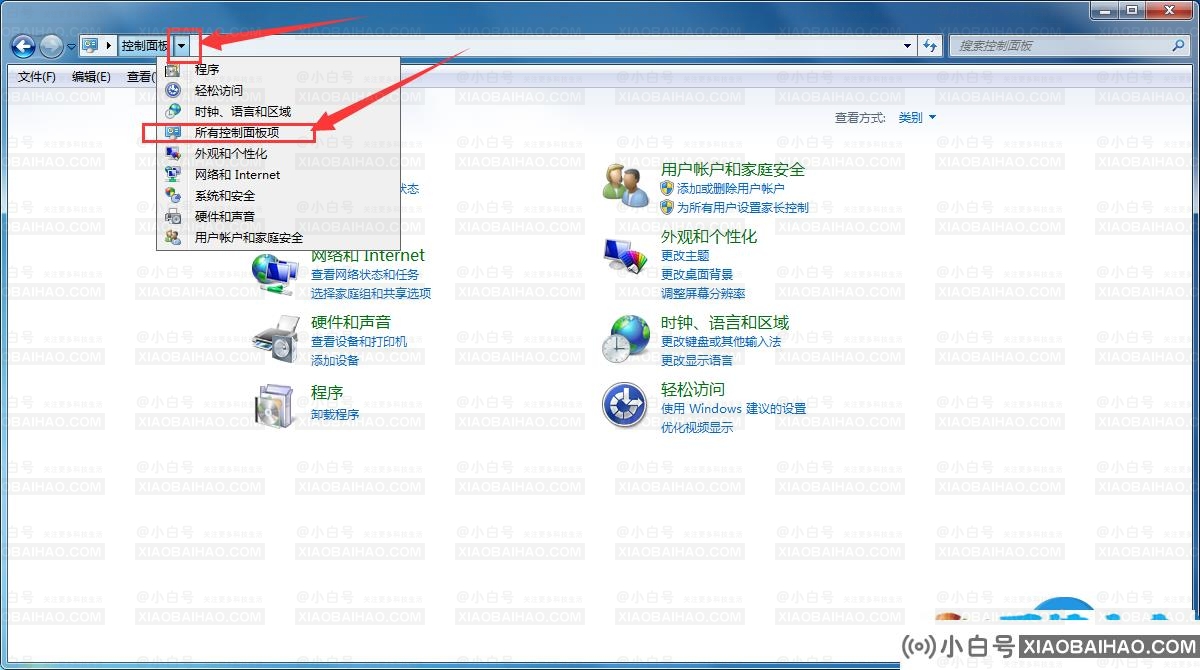Expand the arrow right of the address icon

109,46
